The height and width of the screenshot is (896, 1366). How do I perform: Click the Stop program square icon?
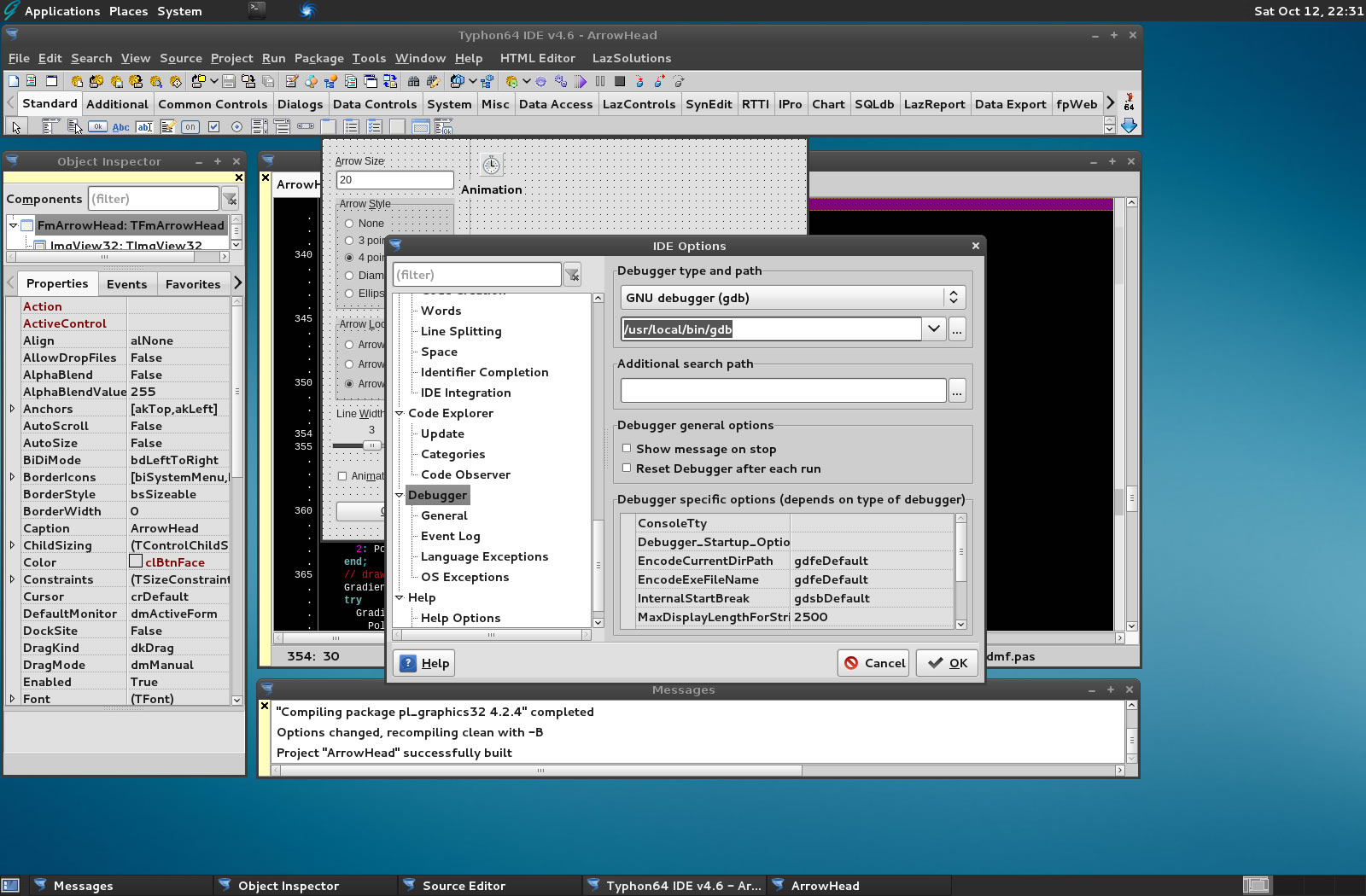620,81
